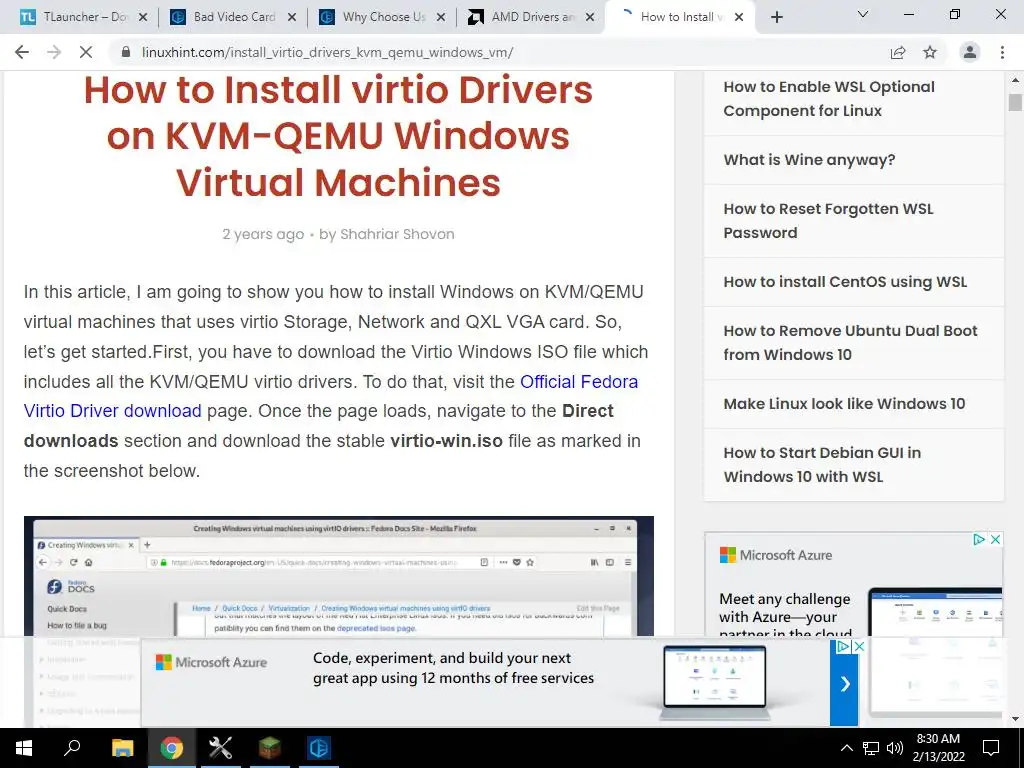Open the wrench tools taskbar app
This screenshot has width=1024, height=768.
pos(220,748)
